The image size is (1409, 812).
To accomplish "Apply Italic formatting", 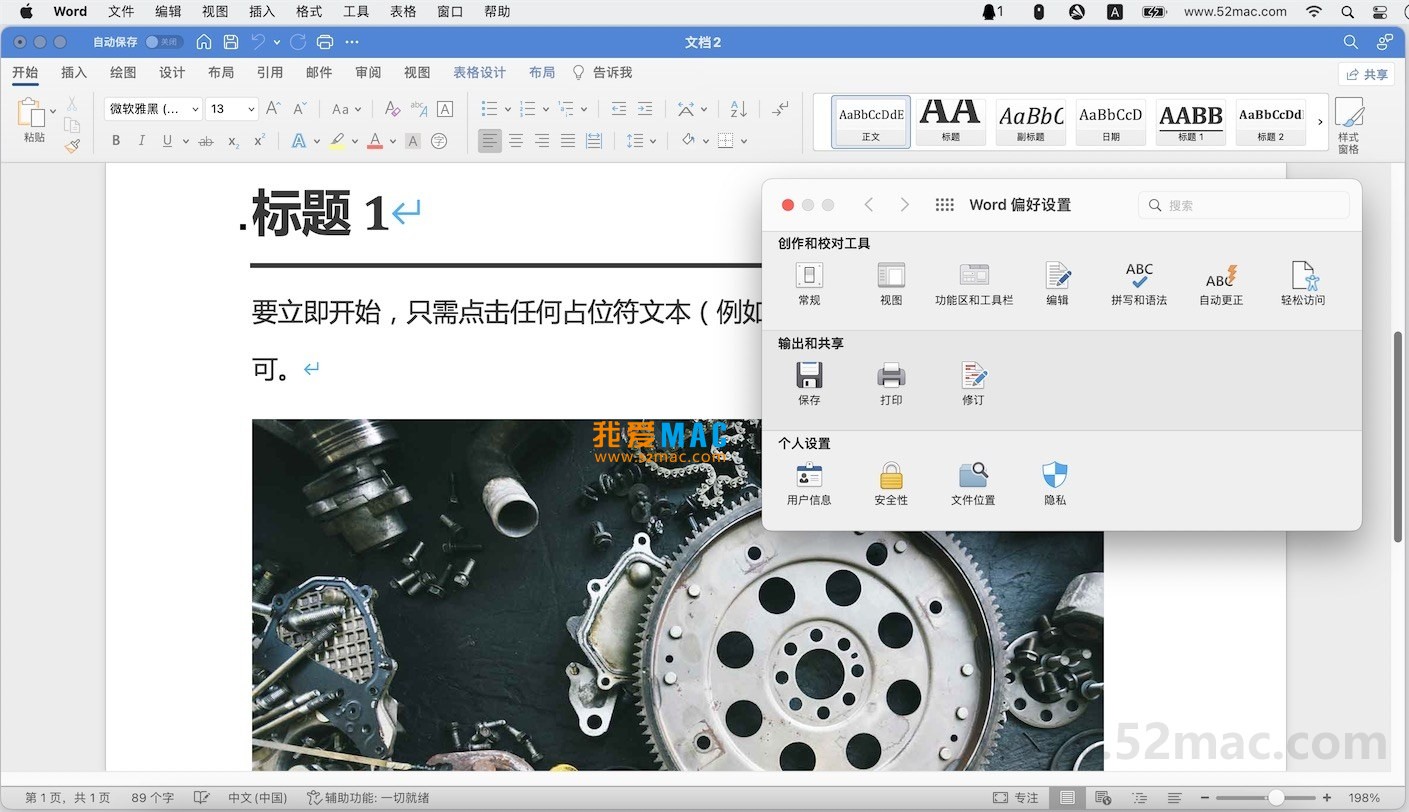I will 142,141.
